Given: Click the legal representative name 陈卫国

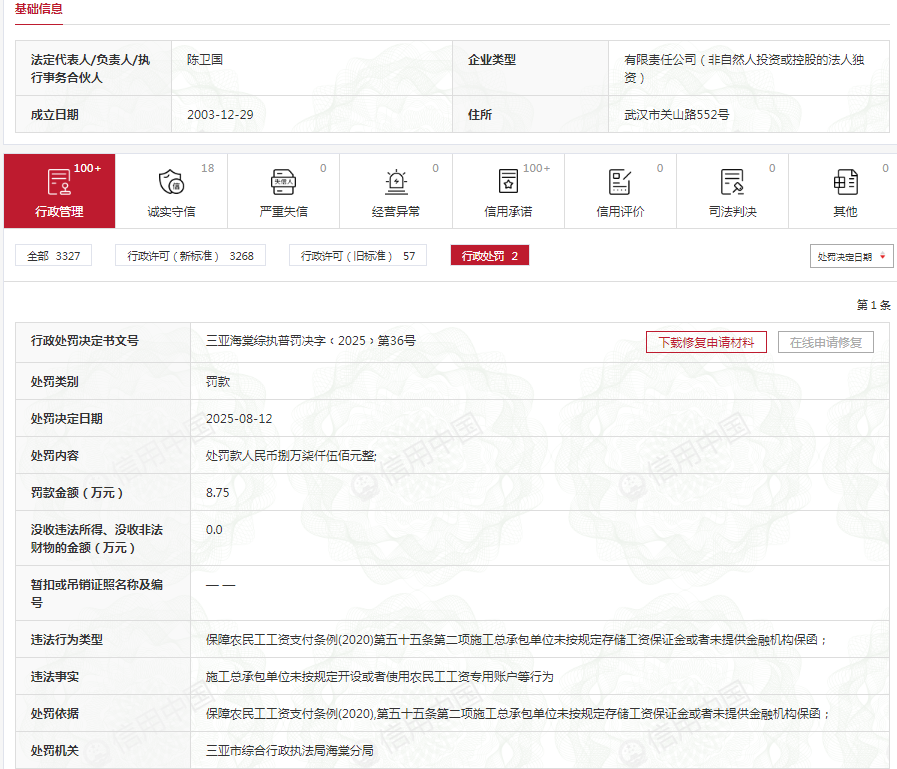Looking at the screenshot, I should click(x=205, y=60).
